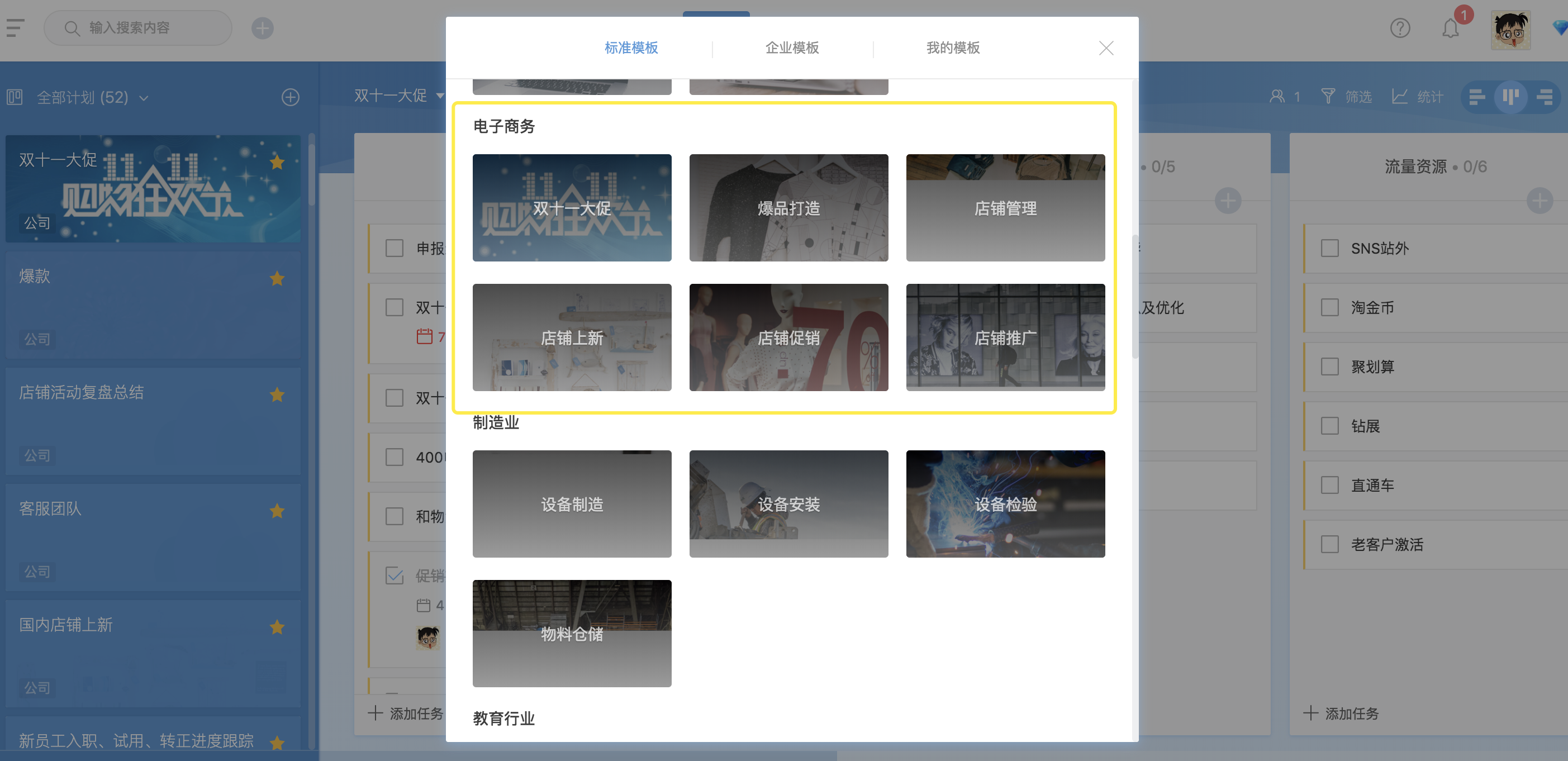
Task: Select the 店铺管理 template thumbnail
Action: point(1005,208)
